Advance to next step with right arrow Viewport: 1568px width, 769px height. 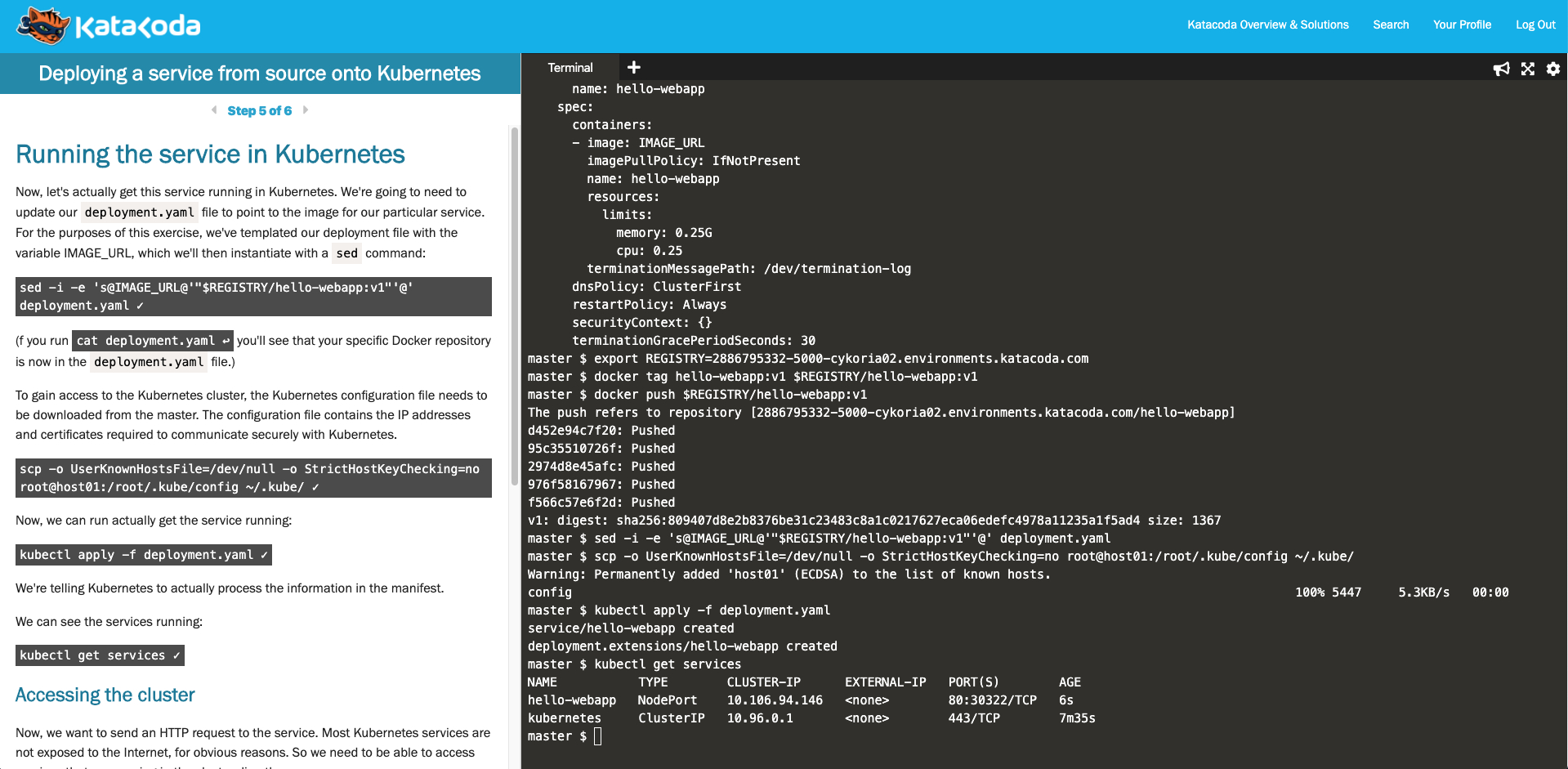coord(306,110)
